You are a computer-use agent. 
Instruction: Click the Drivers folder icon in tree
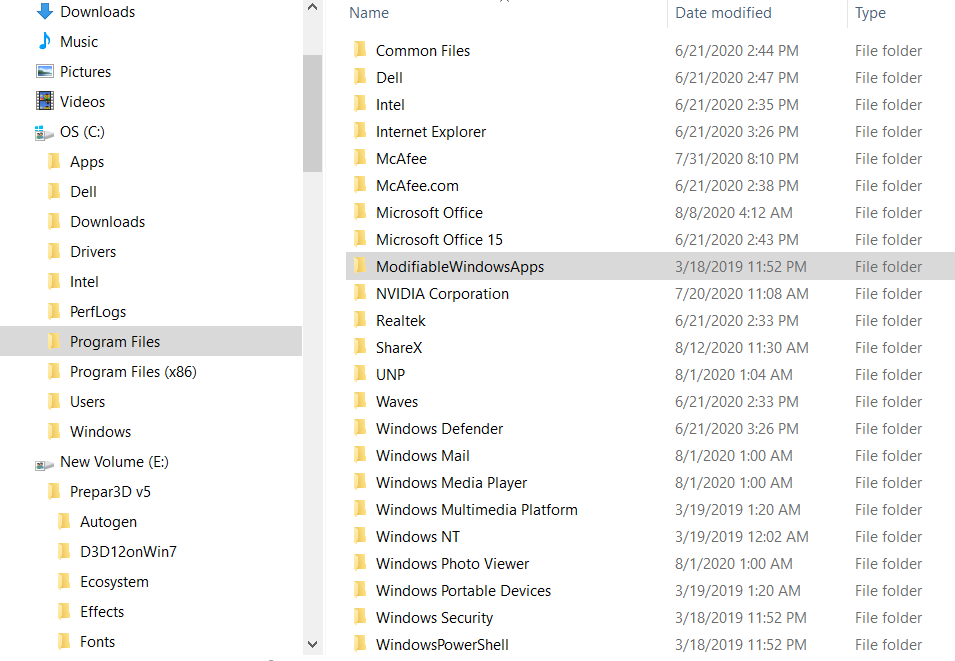54,252
